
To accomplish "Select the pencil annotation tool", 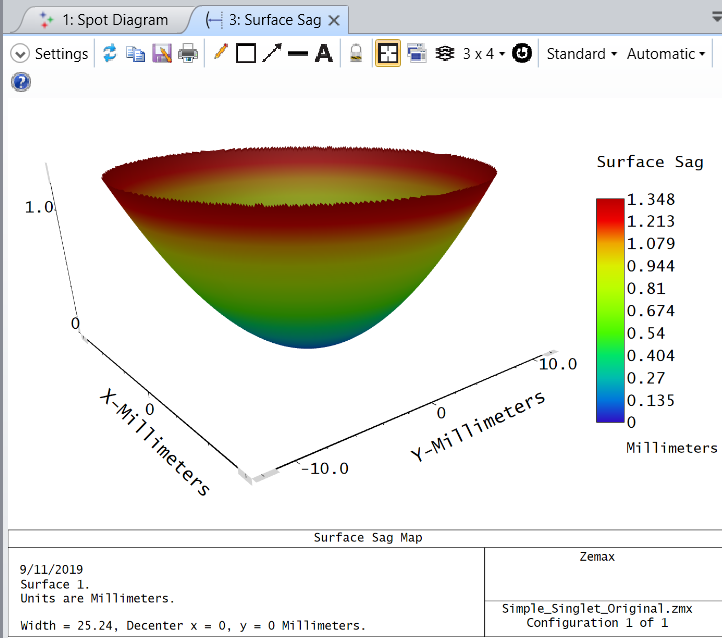I will pos(221,52).
